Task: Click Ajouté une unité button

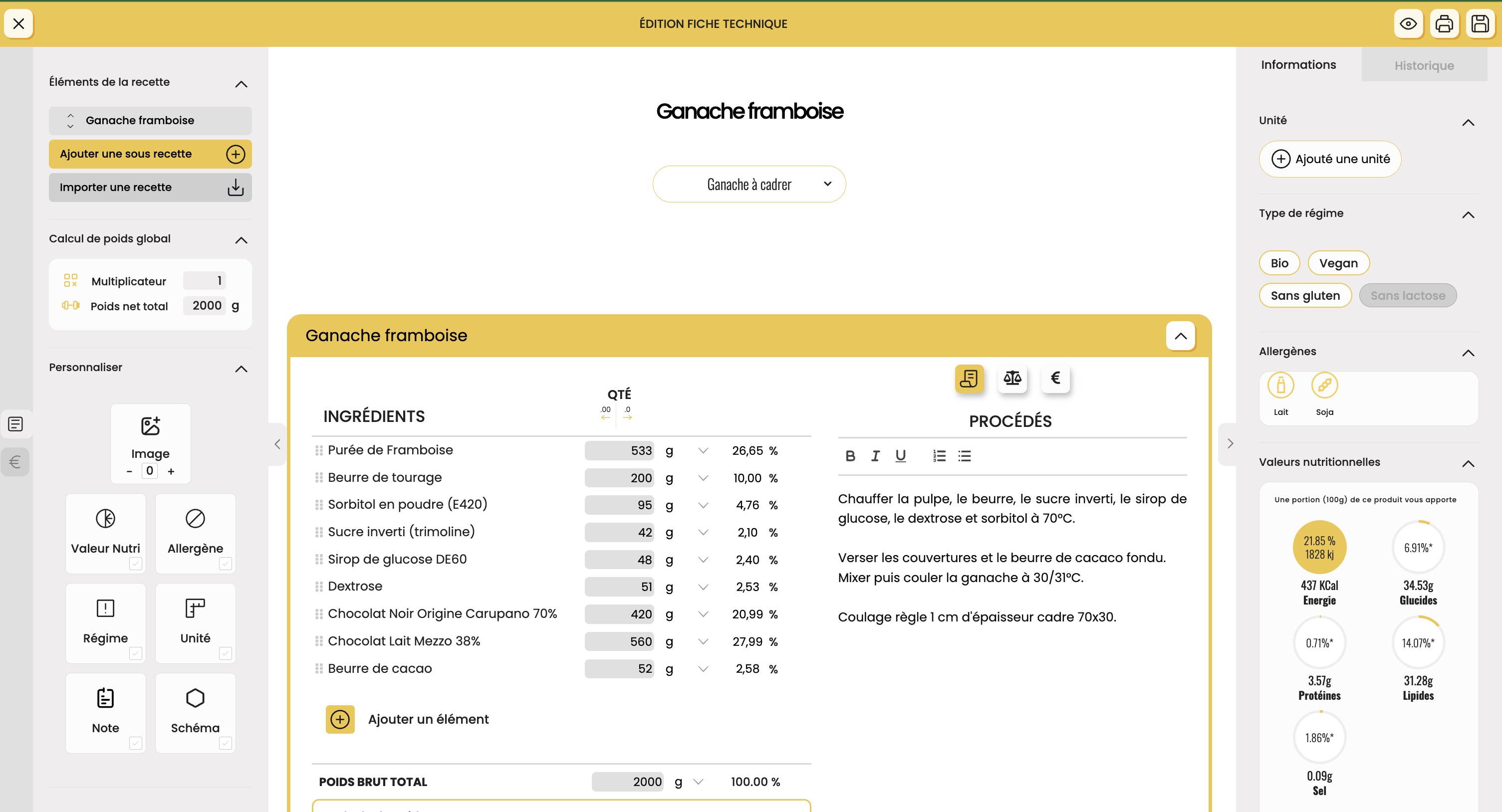Action: 1330,159
